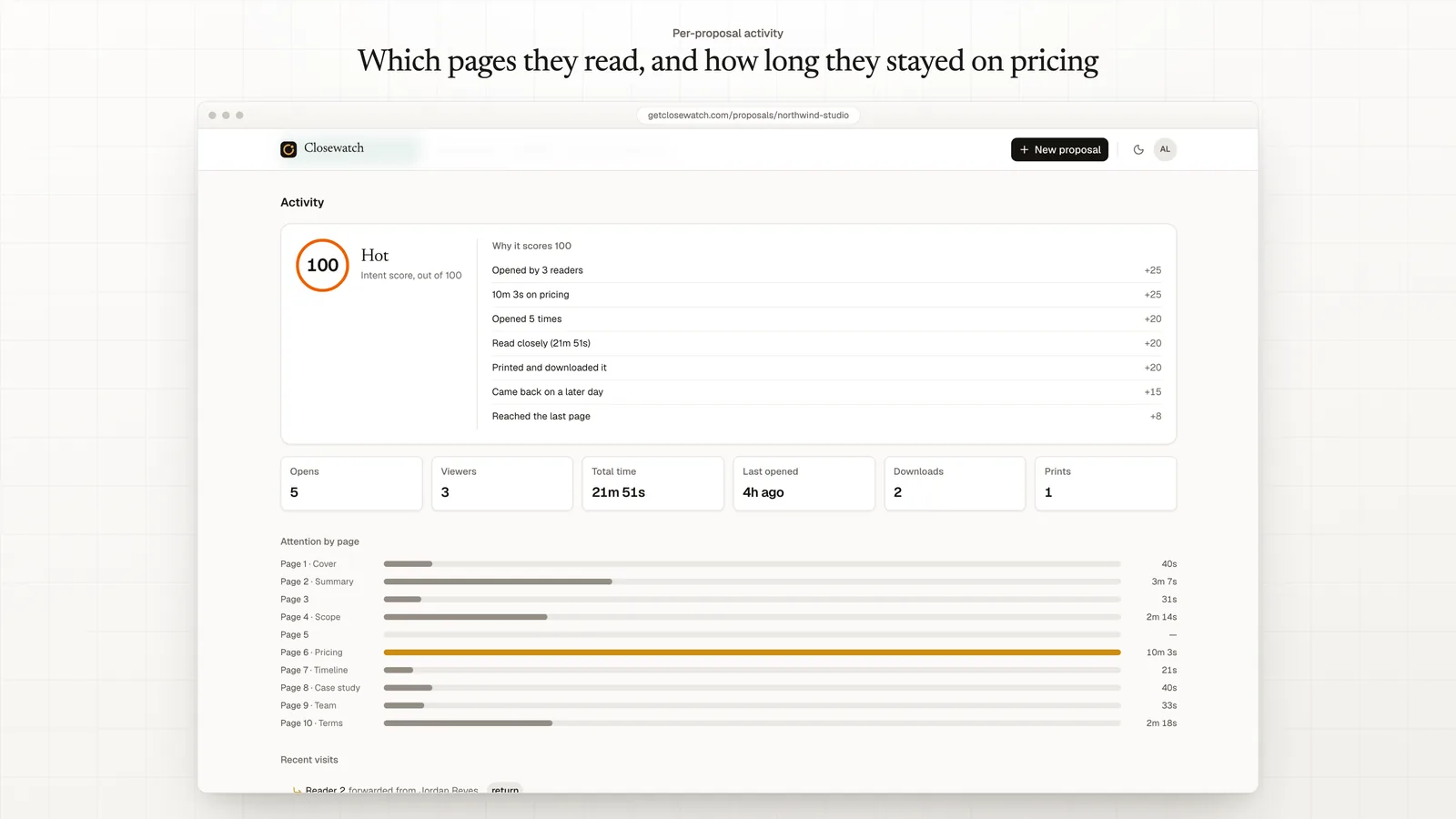The height and width of the screenshot is (819, 1456).
Task: Select the Last opened card
Action: pyautogui.click(x=804, y=483)
